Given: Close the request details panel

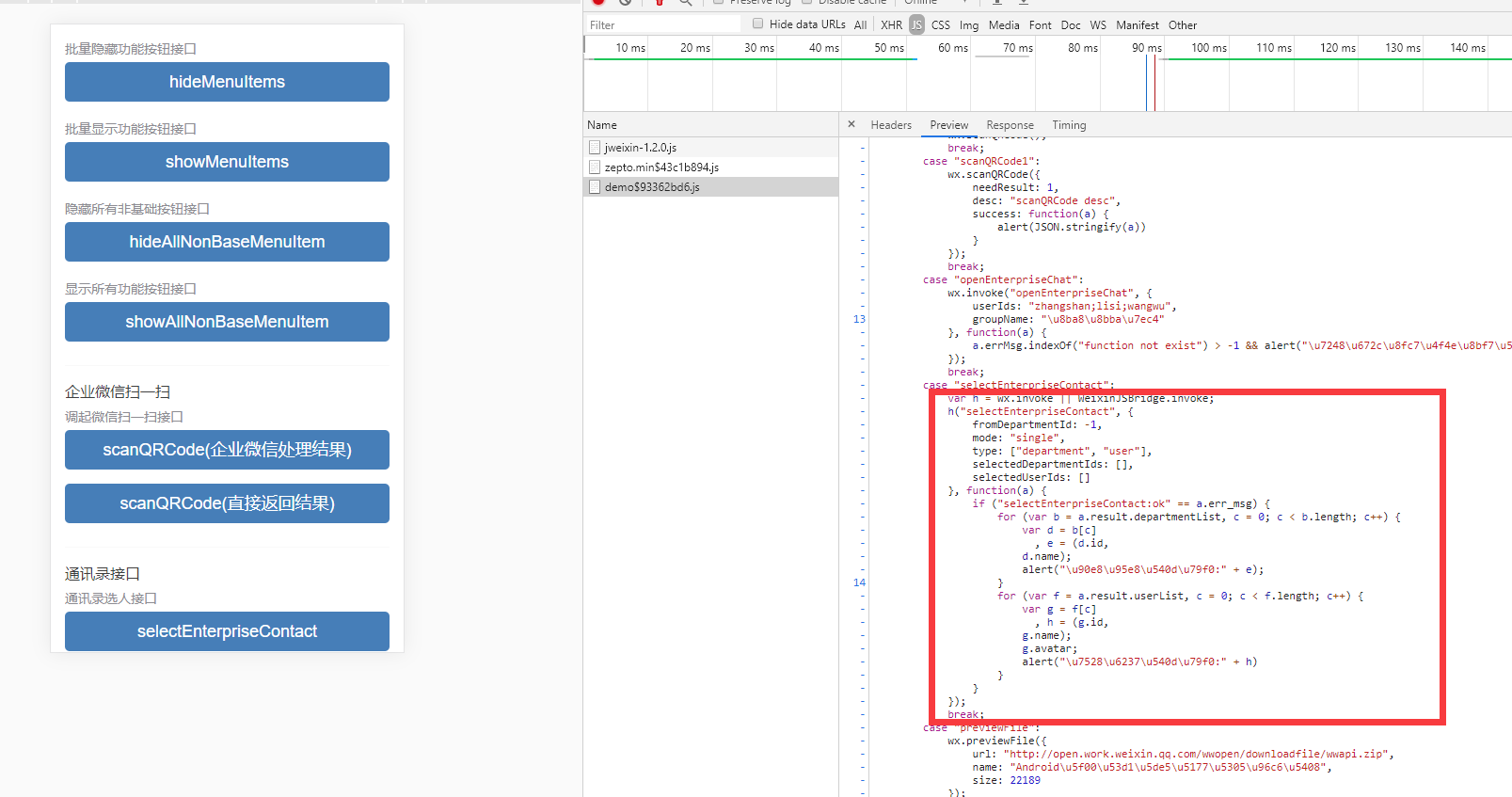Looking at the screenshot, I should pyautogui.click(x=851, y=124).
